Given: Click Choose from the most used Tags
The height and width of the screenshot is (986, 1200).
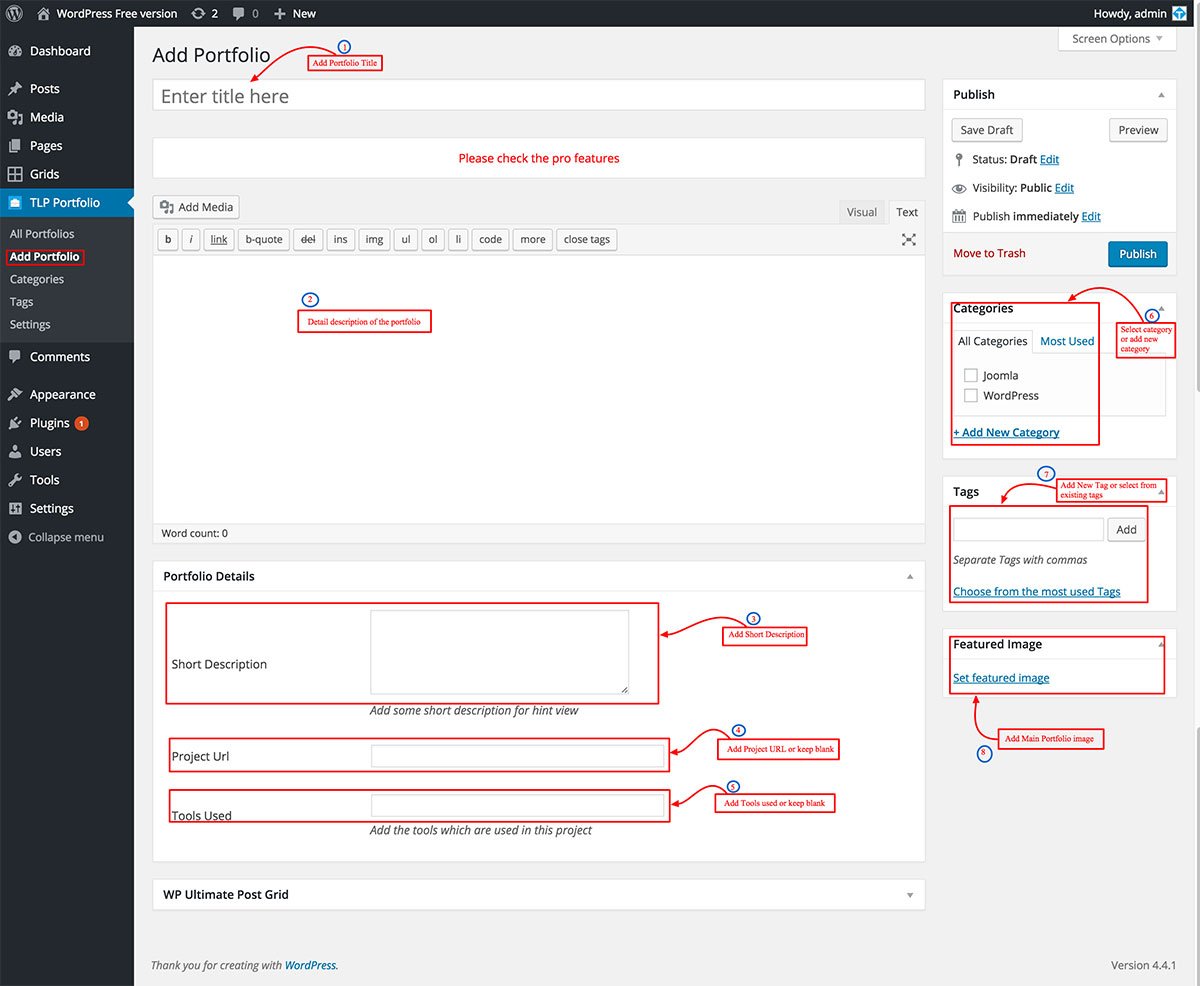Looking at the screenshot, I should pos(1037,592).
